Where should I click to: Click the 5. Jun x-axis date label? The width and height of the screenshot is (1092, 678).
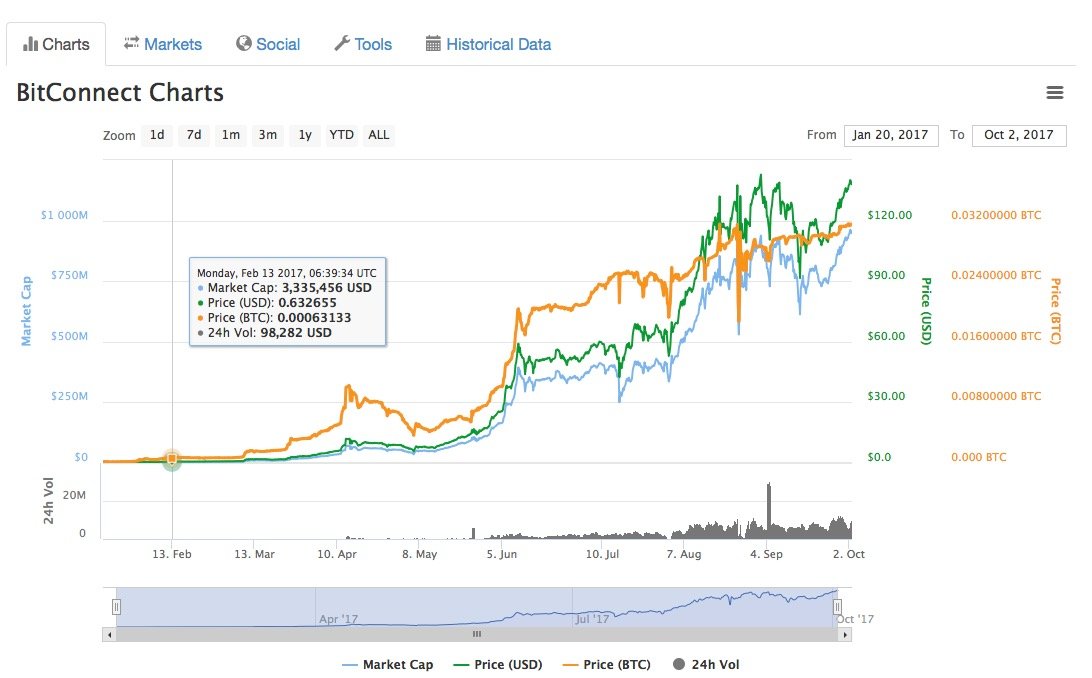coord(501,554)
